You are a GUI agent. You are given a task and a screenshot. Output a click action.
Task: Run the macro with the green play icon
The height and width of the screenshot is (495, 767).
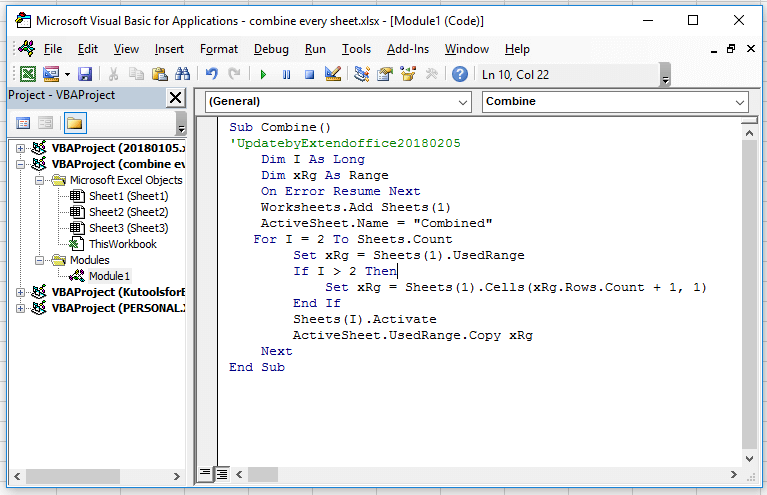pos(263,74)
